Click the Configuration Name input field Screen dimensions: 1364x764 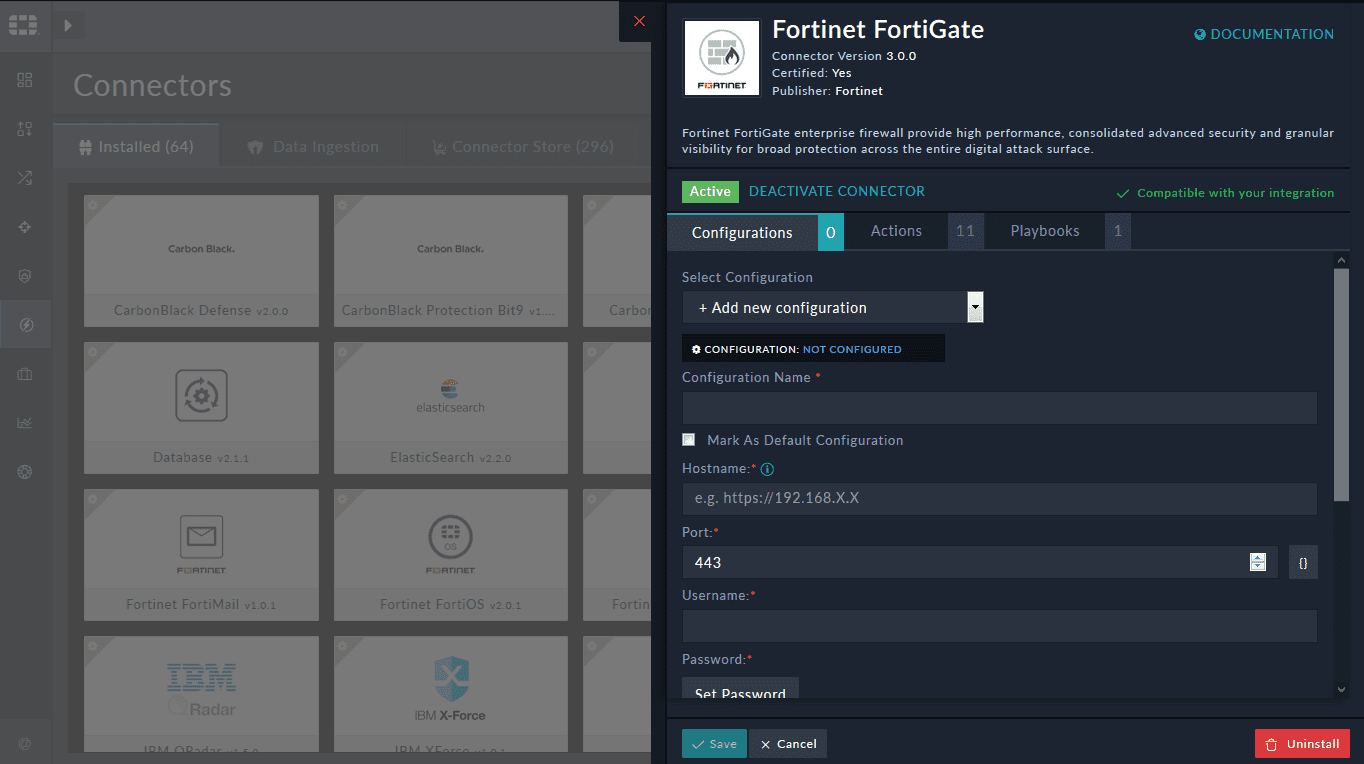pyautogui.click(x=999, y=408)
